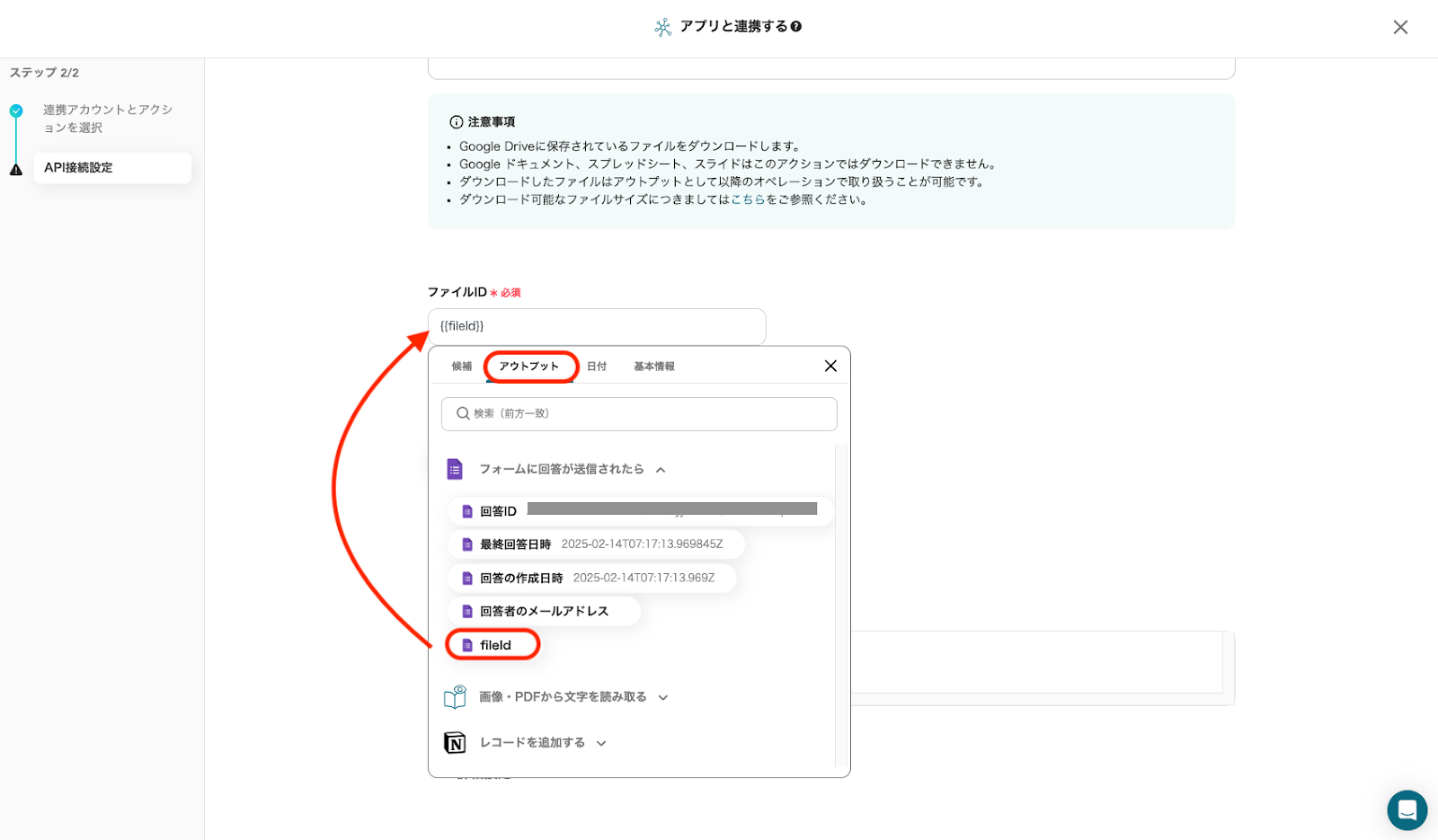The height and width of the screenshot is (840, 1438).
Task: Click the Google Forms icon beside フォームに回答が送信されたら
Action: pyautogui.click(x=455, y=469)
